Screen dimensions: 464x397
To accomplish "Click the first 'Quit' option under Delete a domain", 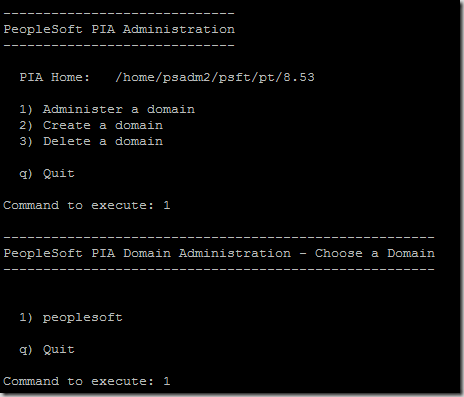I will tap(59, 174).
